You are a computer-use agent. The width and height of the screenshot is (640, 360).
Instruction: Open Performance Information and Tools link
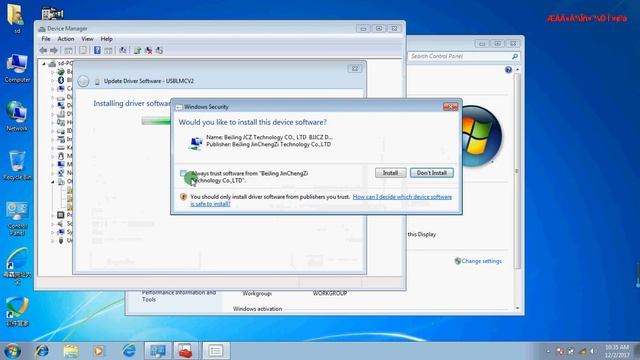click(x=179, y=296)
